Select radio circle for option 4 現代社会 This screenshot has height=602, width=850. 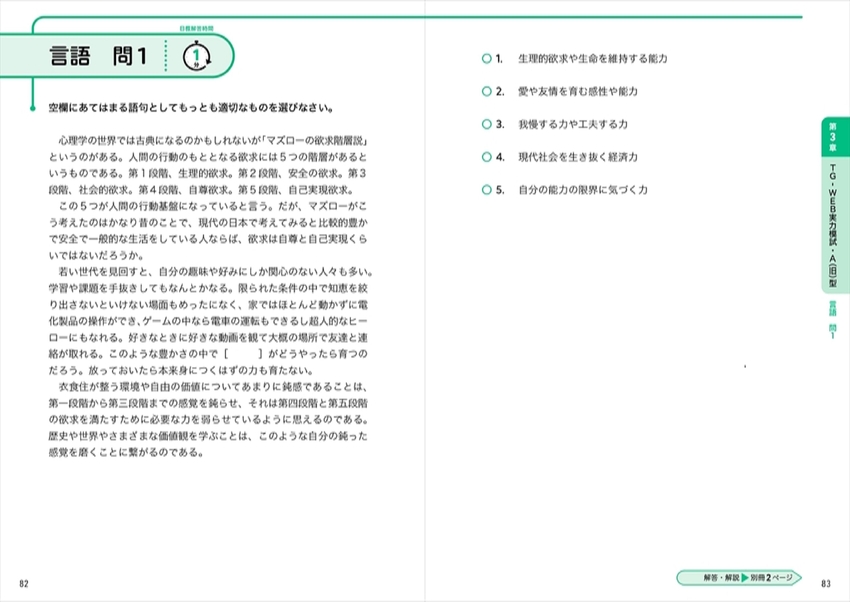[486, 157]
